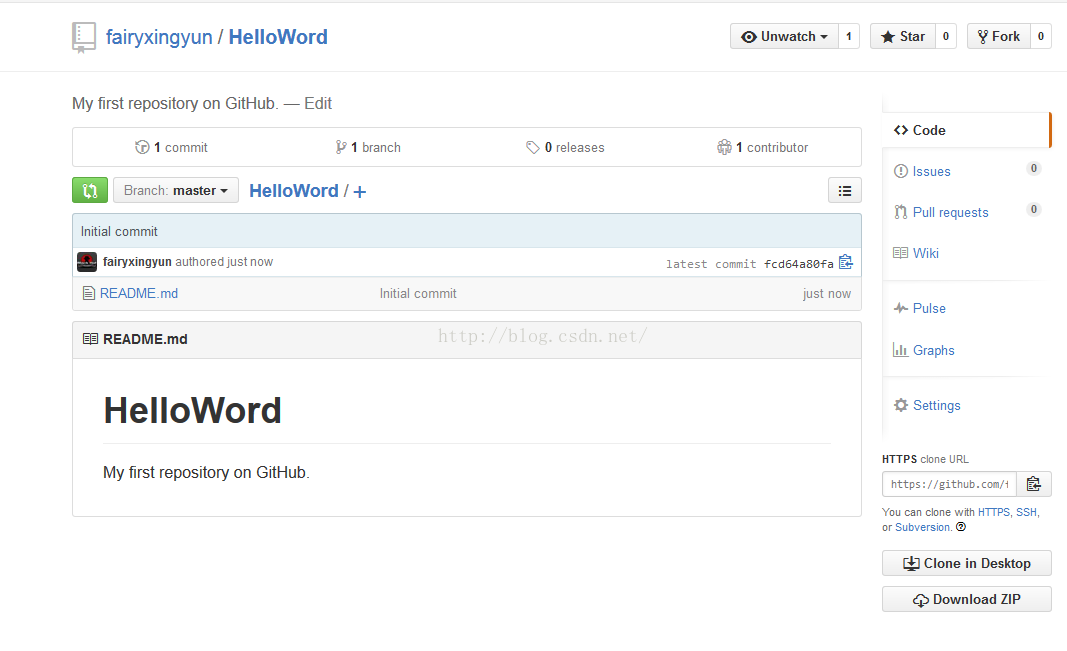Click the plus icon to create new file

[360, 192]
